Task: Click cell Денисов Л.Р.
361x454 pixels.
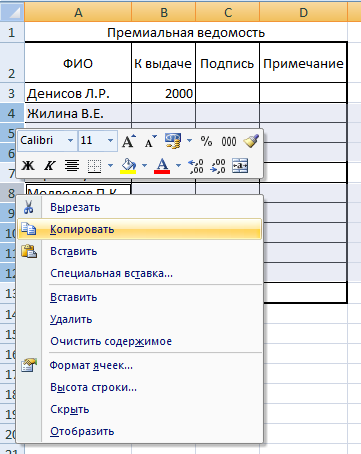Action: 78,93
